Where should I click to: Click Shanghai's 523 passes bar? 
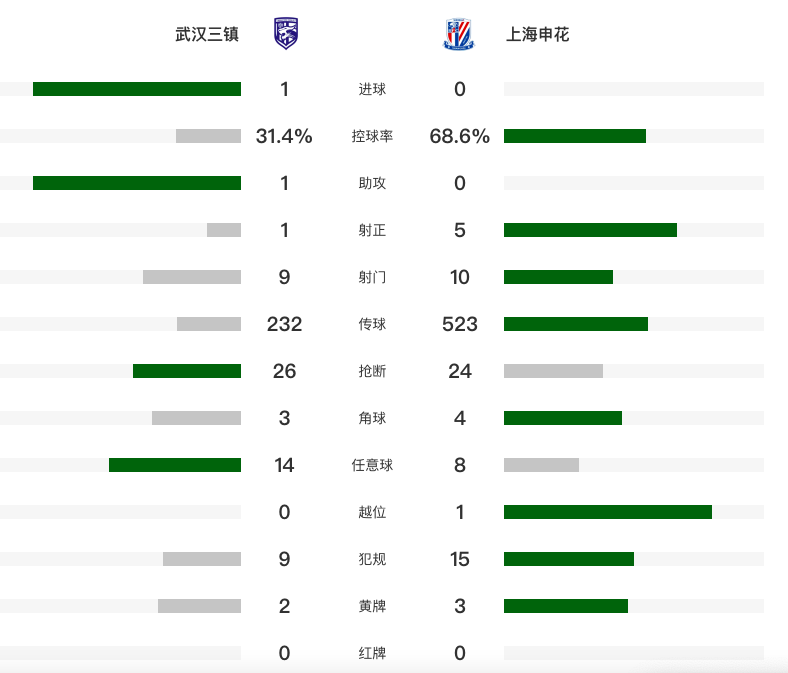(576, 324)
